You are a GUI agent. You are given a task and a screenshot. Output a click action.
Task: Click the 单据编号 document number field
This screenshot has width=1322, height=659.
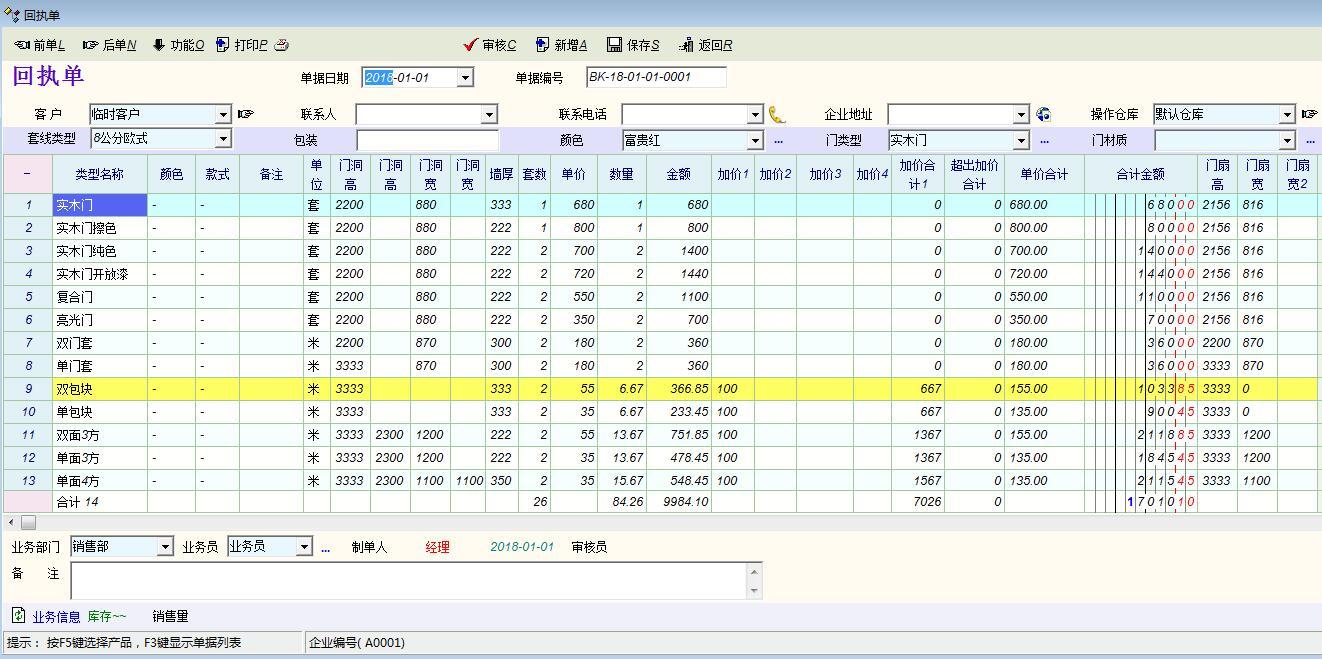[x=656, y=77]
